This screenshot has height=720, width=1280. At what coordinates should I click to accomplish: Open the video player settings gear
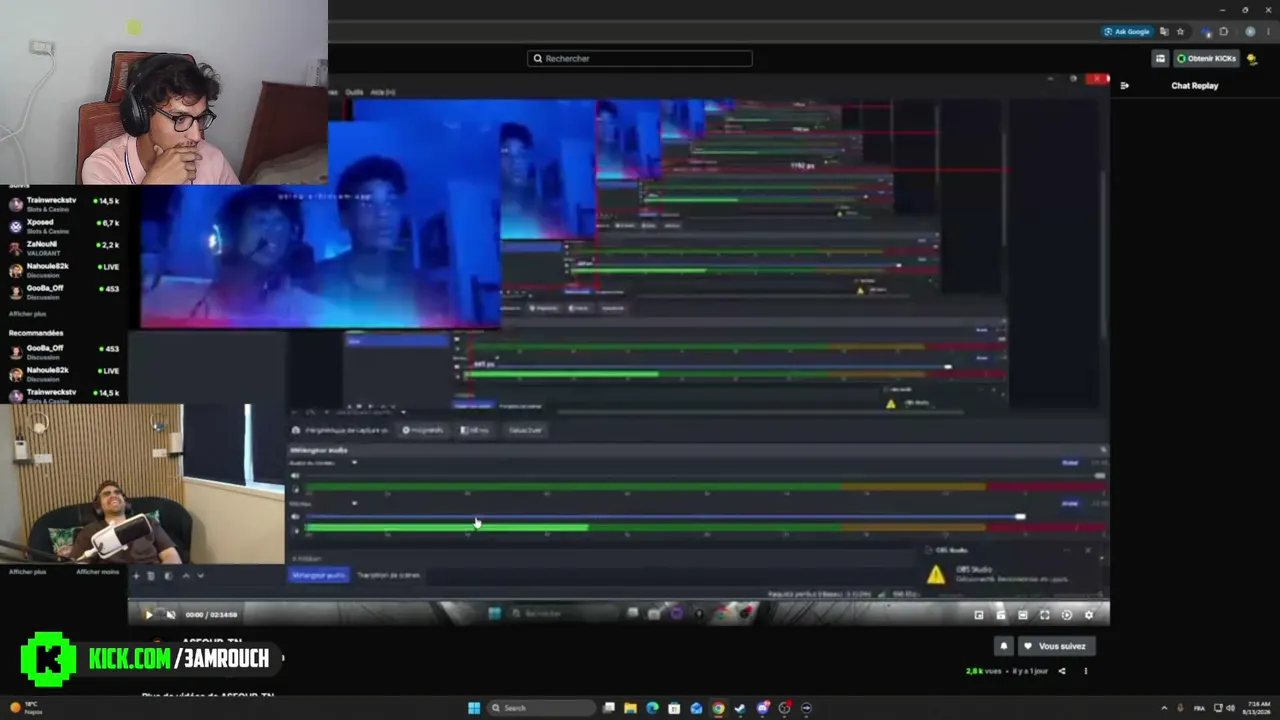click(1089, 615)
